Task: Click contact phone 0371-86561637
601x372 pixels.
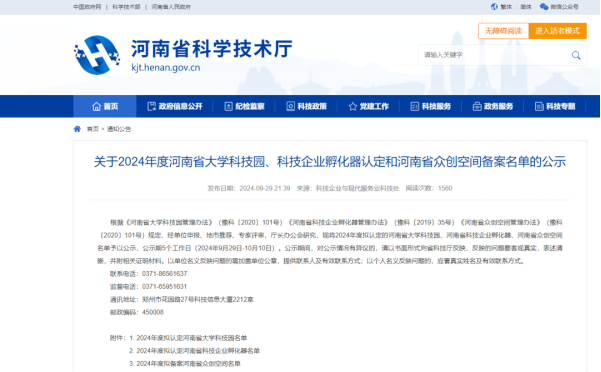Action: tap(164, 274)
